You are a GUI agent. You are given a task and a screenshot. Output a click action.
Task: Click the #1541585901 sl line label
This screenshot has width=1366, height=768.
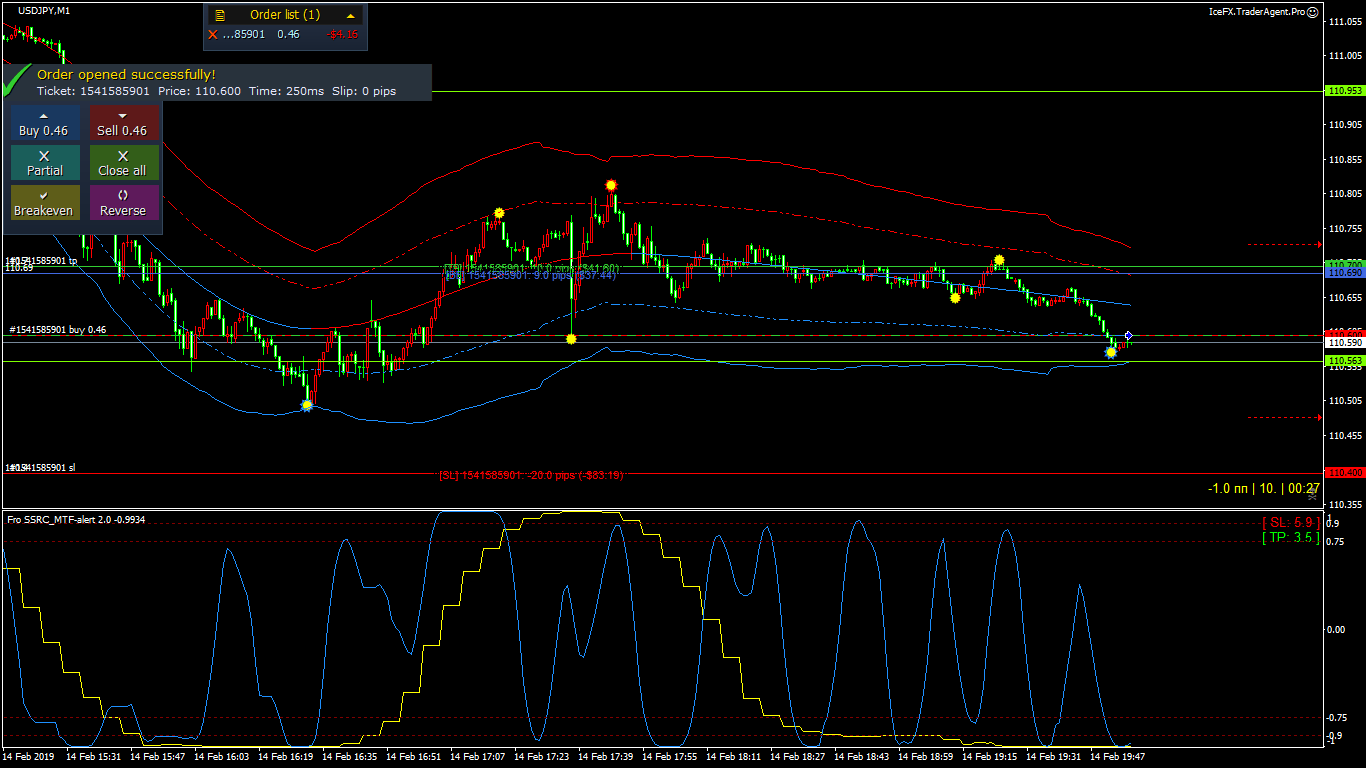40,467
